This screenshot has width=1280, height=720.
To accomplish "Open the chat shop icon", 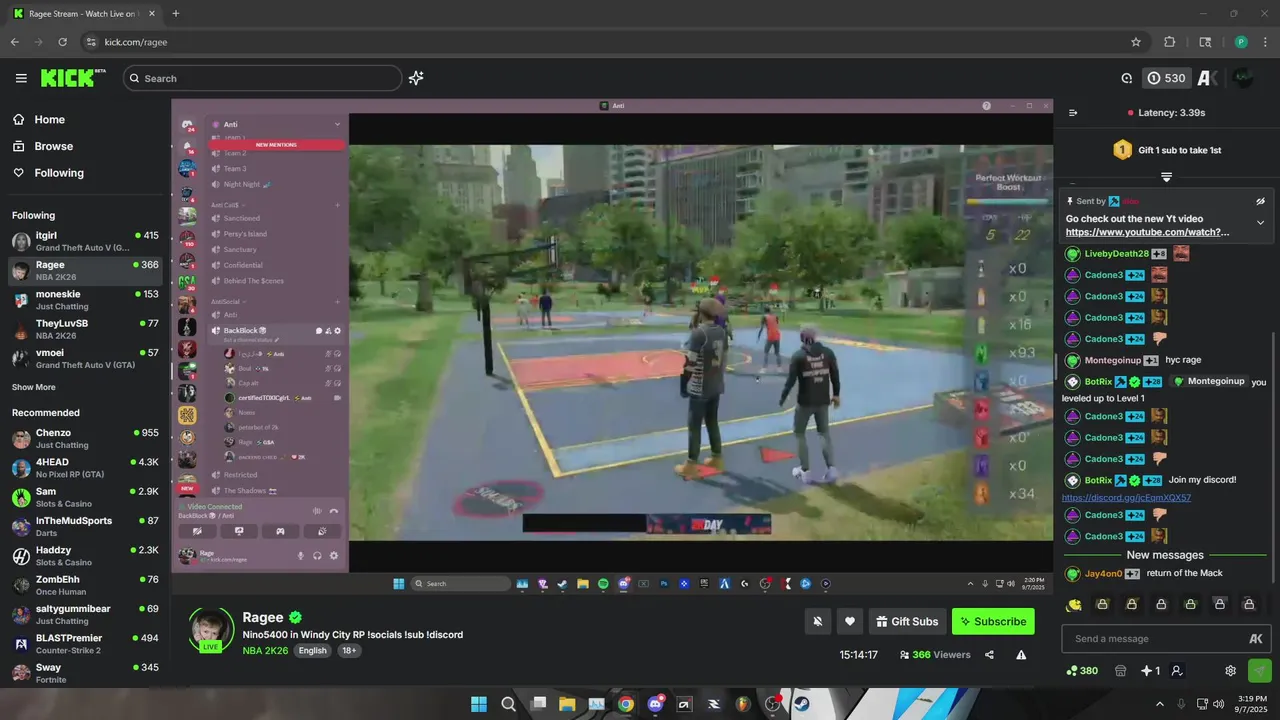I will click(x=1120, y=671).
